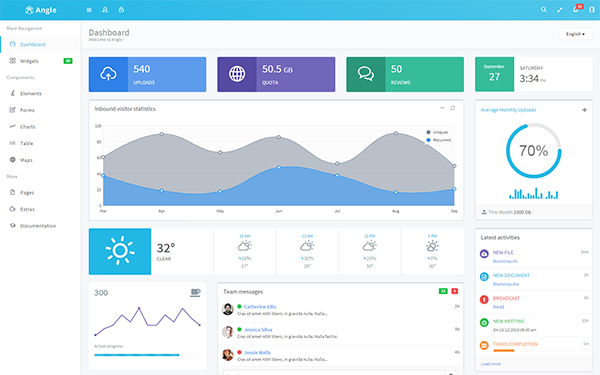Expand Elements in the sidebar

pyautogui.click(x=40, y=93)
